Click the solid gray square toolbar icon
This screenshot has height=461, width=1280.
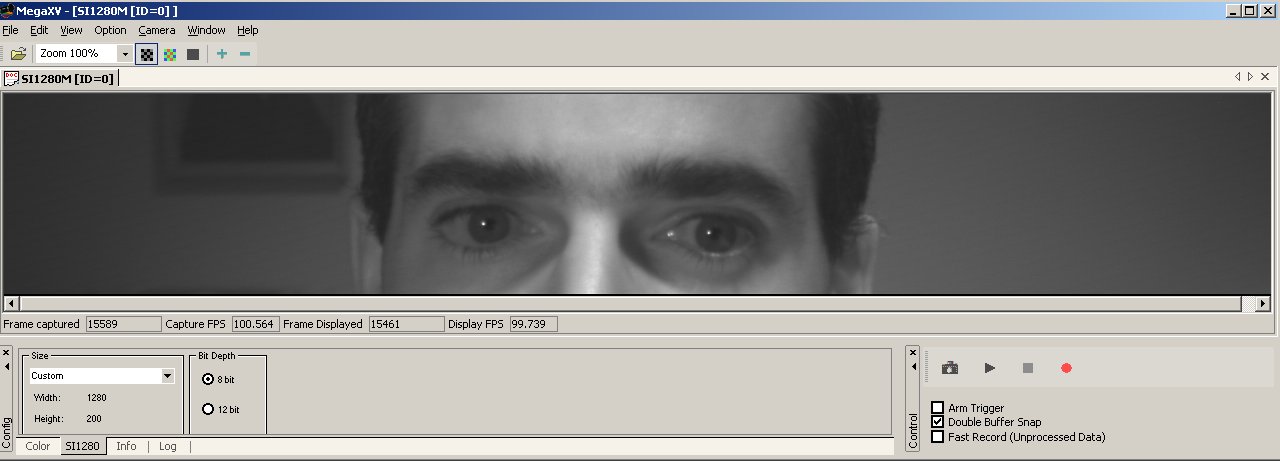[x=193, y=54]
